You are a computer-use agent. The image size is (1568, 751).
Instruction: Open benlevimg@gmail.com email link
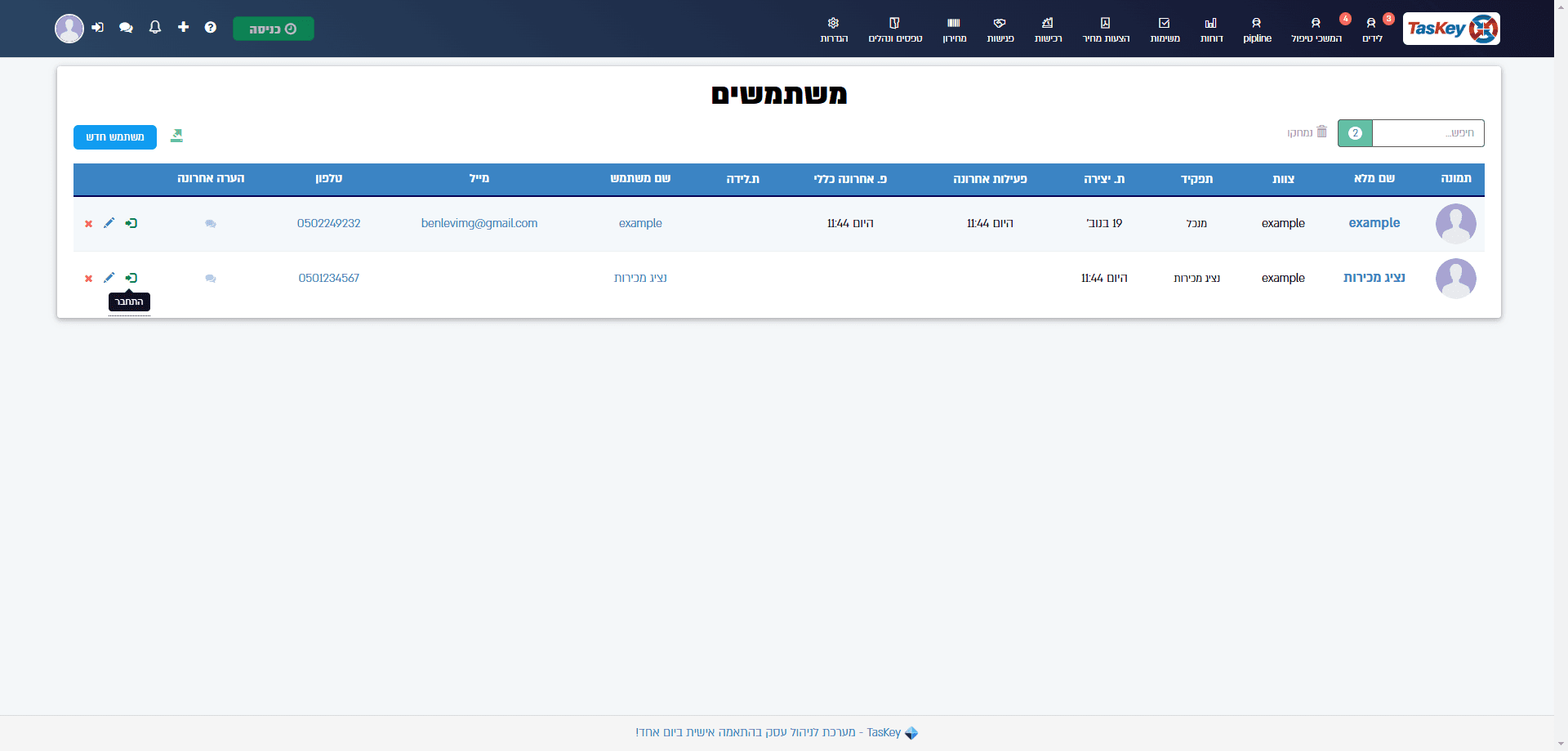(x=479, y=223)
